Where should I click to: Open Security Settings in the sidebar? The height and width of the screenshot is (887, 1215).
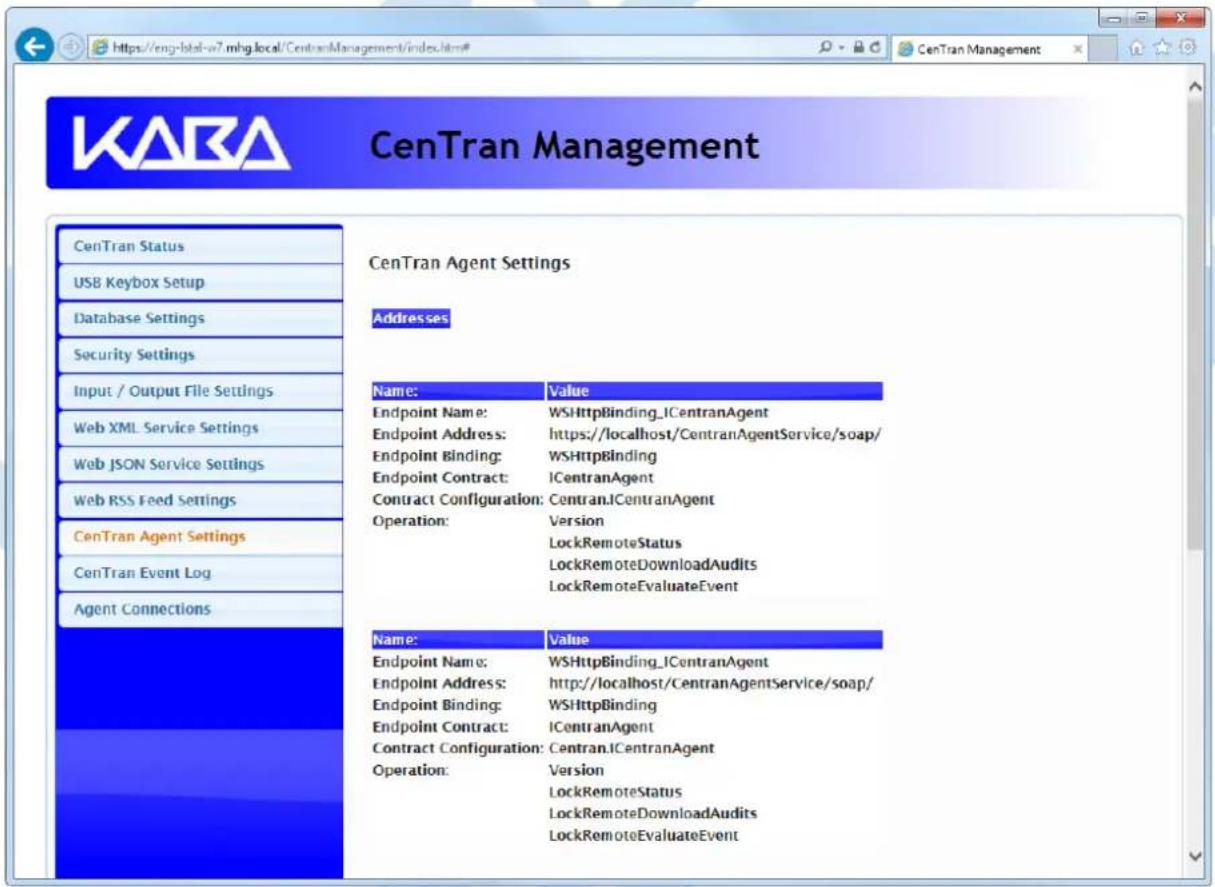coord(200,355)
